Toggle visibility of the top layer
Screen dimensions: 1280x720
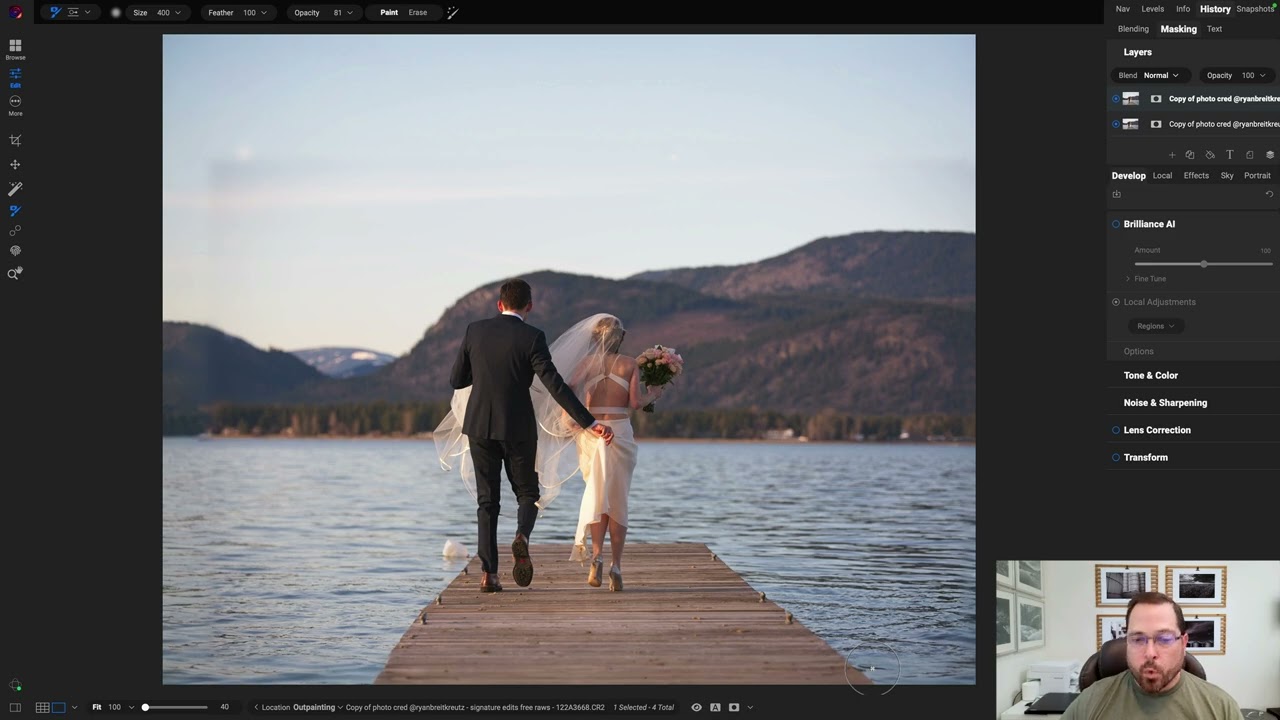(x=1116, y=99)
